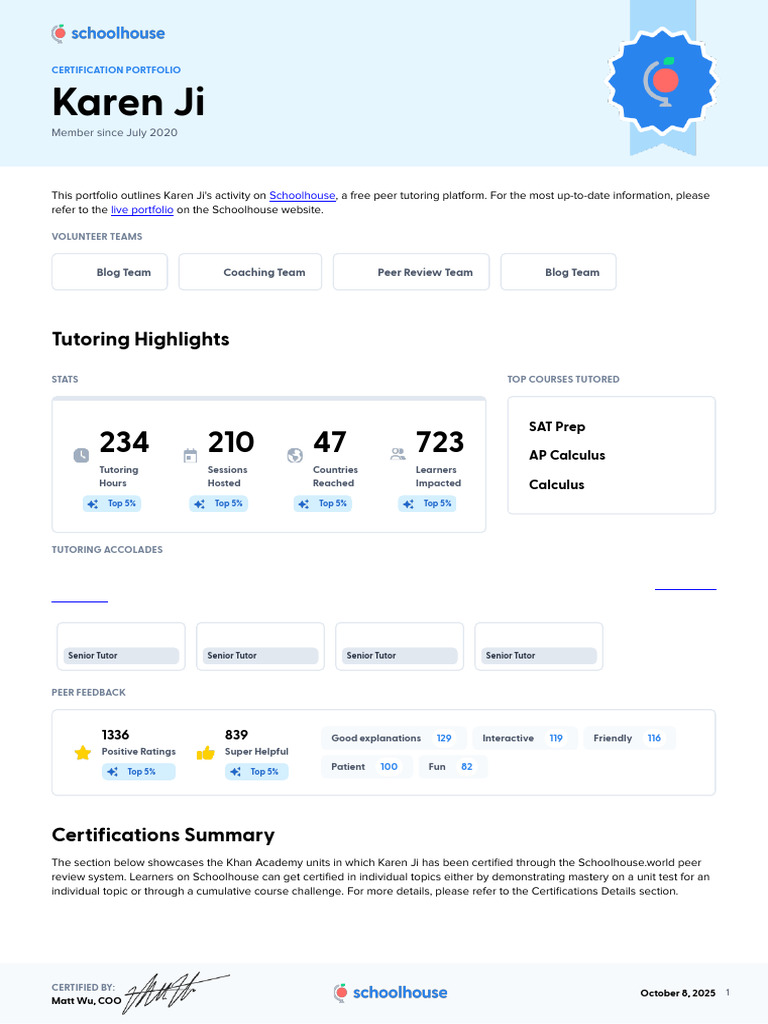This screenshot has height=1024, width=768.
Task: Click the Patient tag showing 100
Action: pos(367,767)
